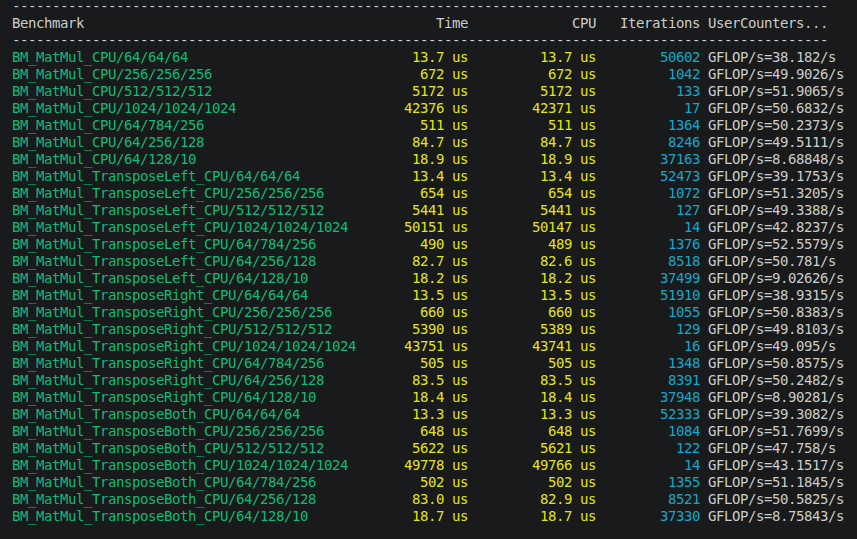This screenshot has height=539, width=857.
Task: Select benchmark name BM_MatMul_CPU/64/128/10
Action: tap(104, 159)
